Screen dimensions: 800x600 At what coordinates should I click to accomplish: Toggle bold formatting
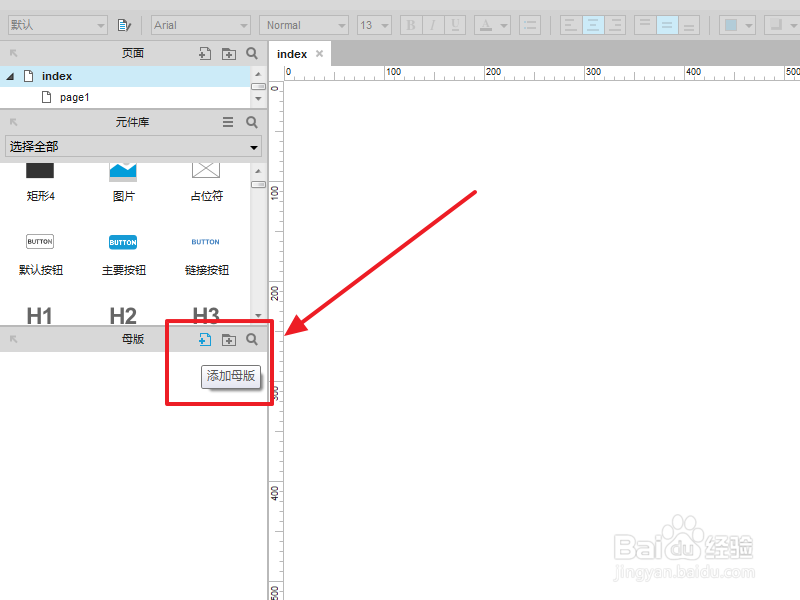(x=411, y=25)
